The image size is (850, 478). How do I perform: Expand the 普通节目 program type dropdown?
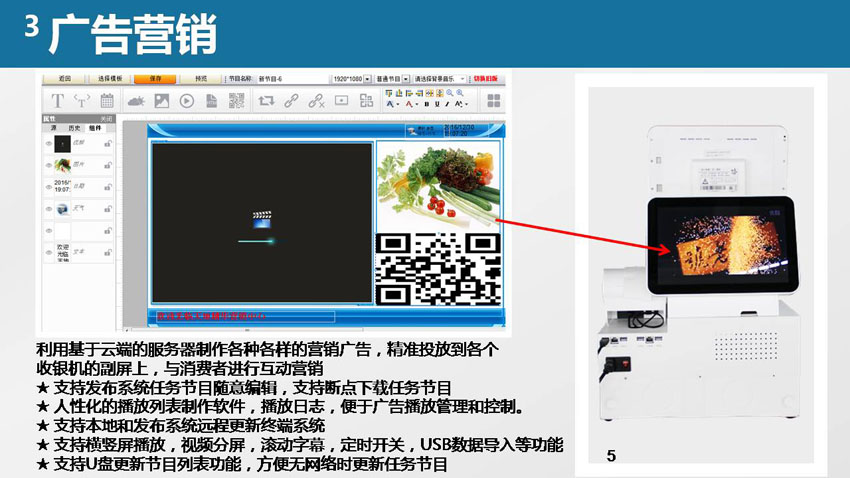[406, 78]
